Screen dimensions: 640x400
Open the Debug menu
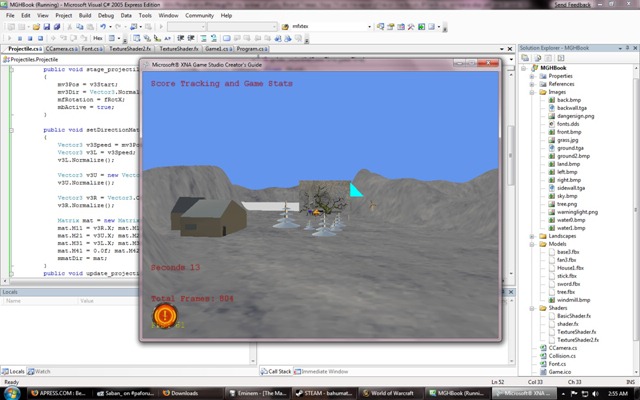tap(106, 16)
